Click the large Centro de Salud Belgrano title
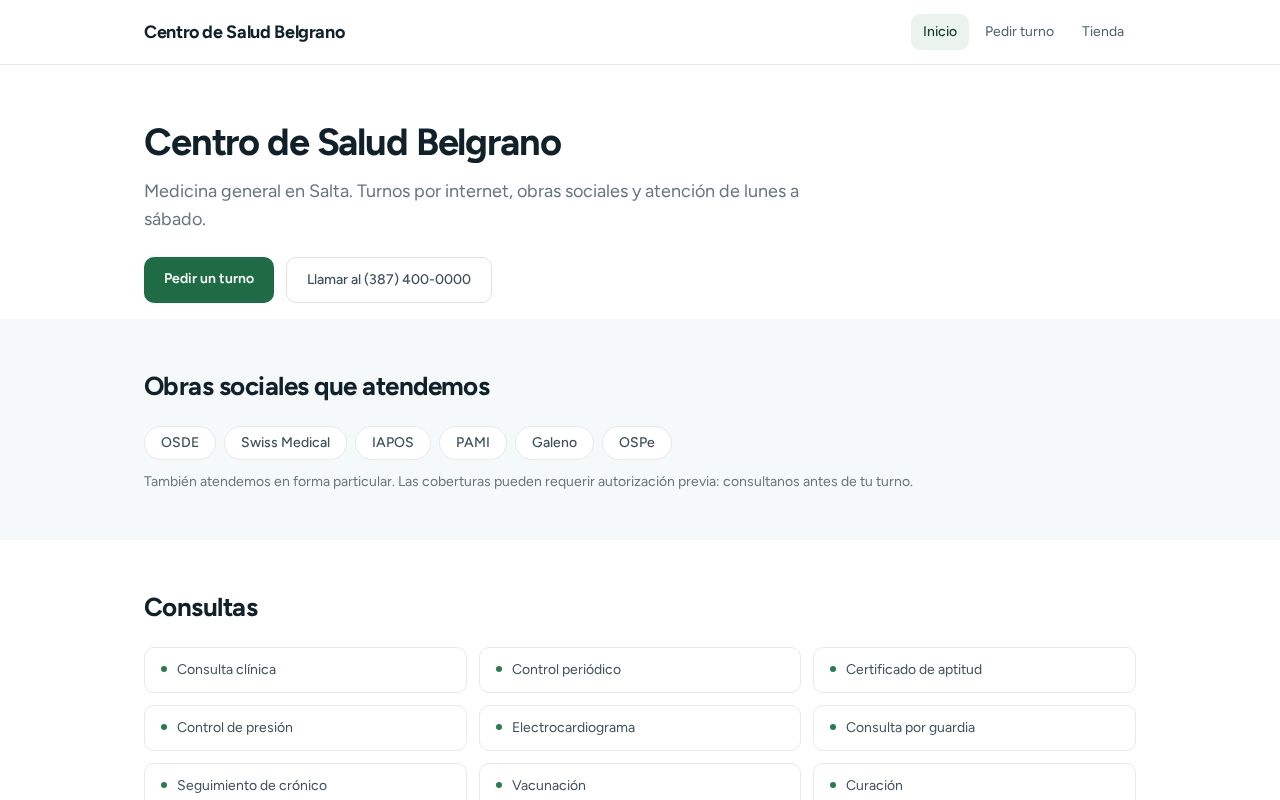 click(x=352, y=142)
